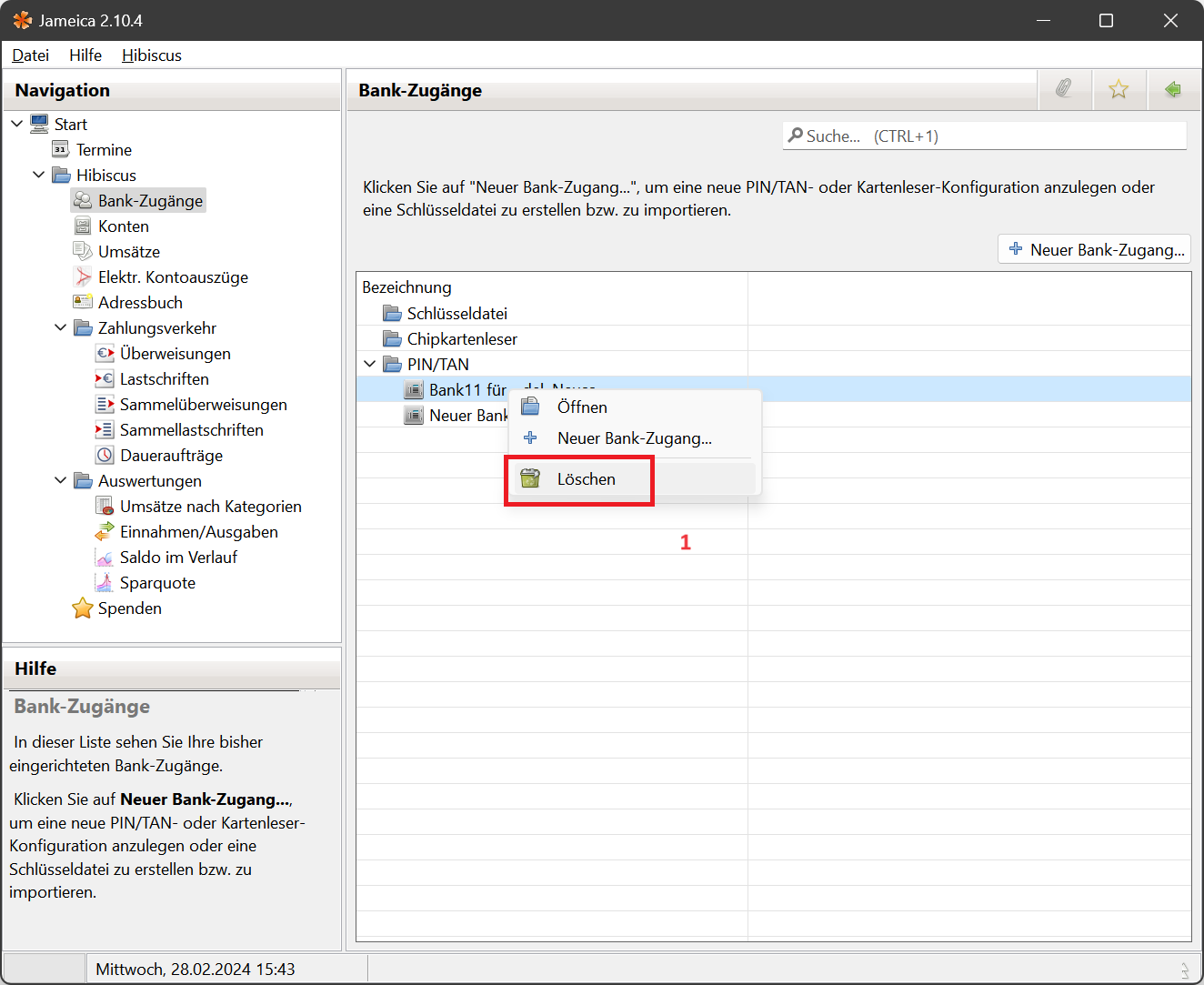This screenshot has width=1204, height=985.
Task: Click the Konten icon in navigation
Action: point(83,226)
